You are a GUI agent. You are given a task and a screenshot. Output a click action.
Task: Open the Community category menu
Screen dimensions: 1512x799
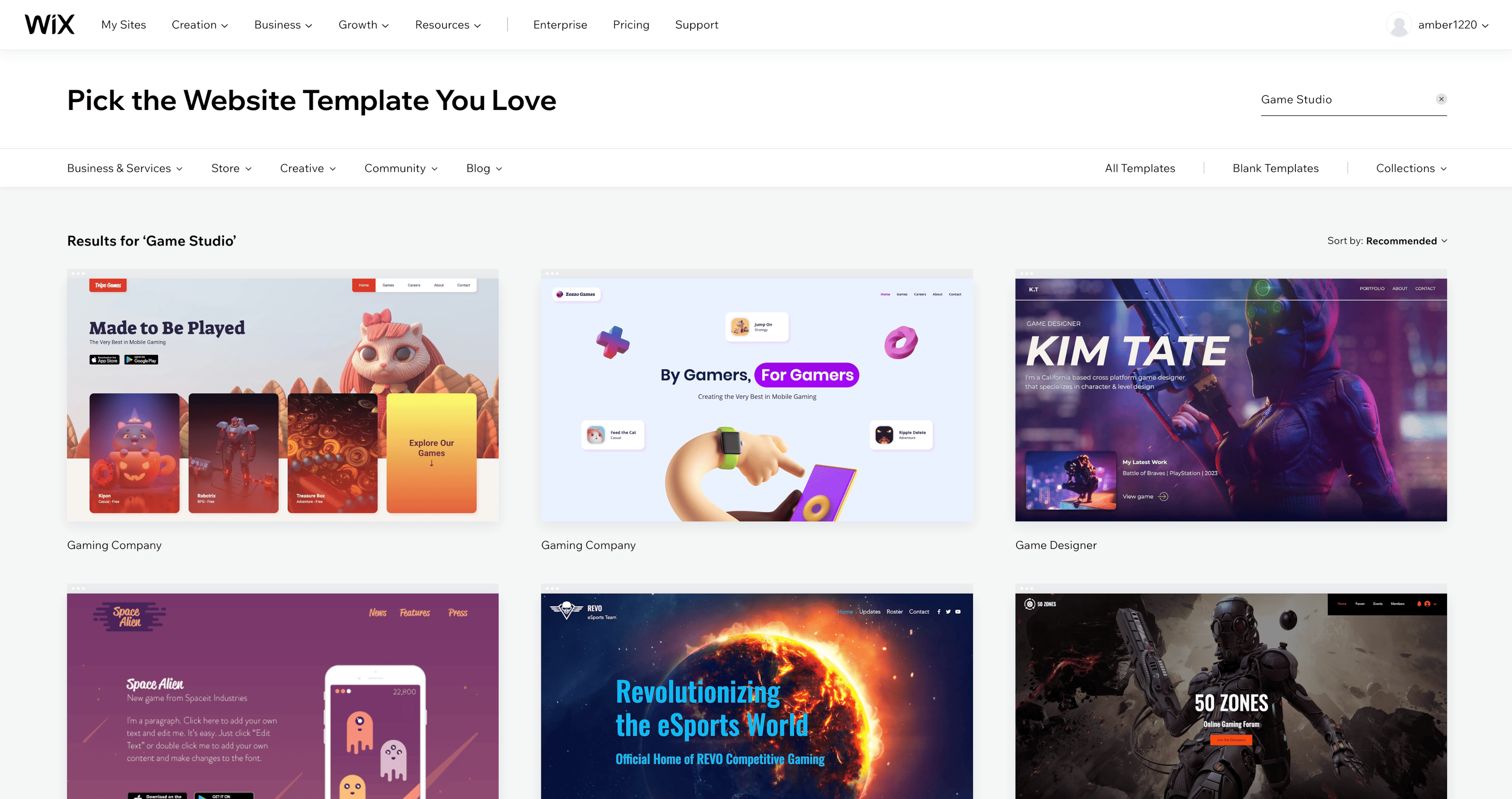tap(401, 169)
